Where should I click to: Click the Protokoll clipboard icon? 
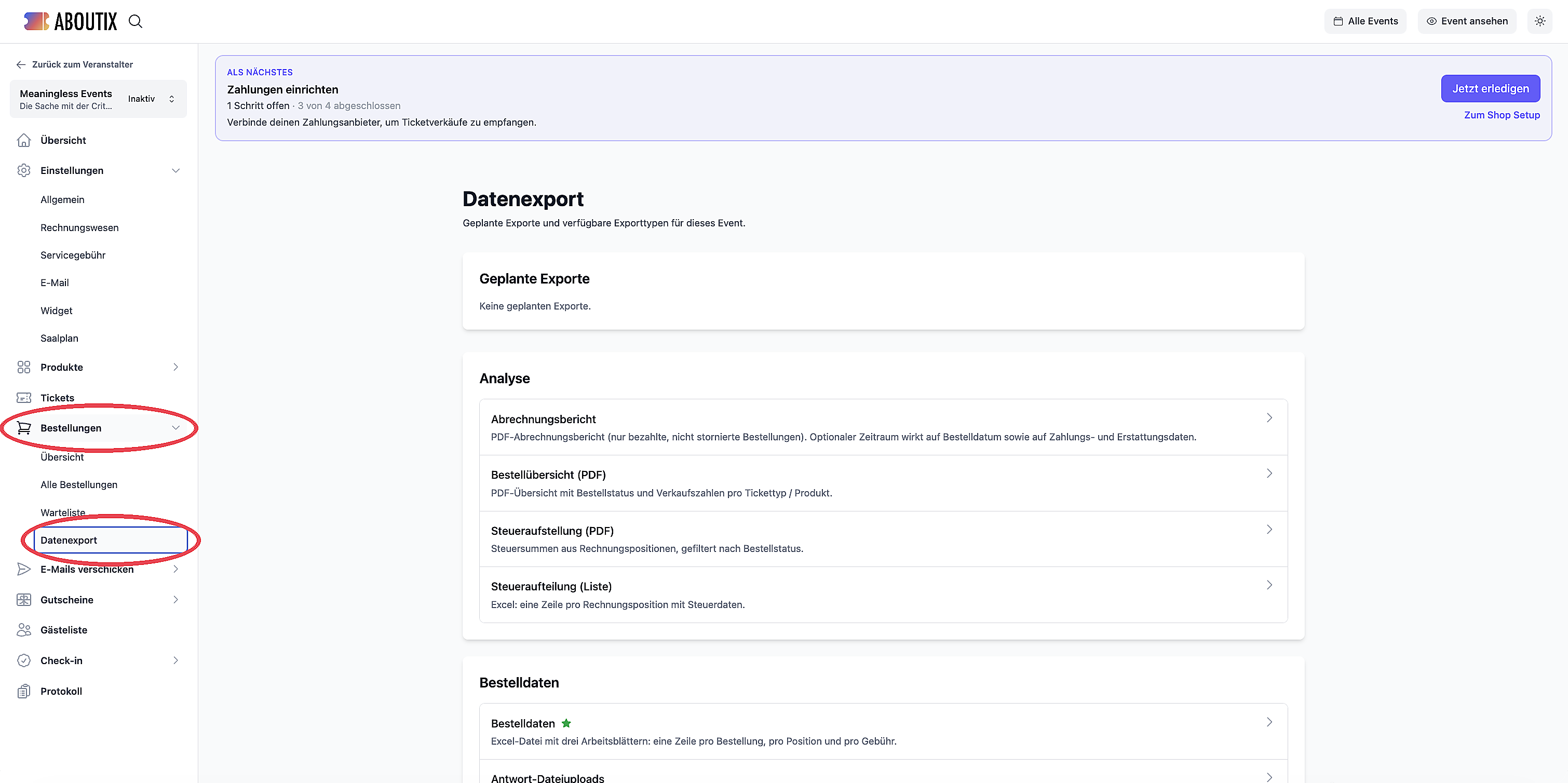point(24,691)
